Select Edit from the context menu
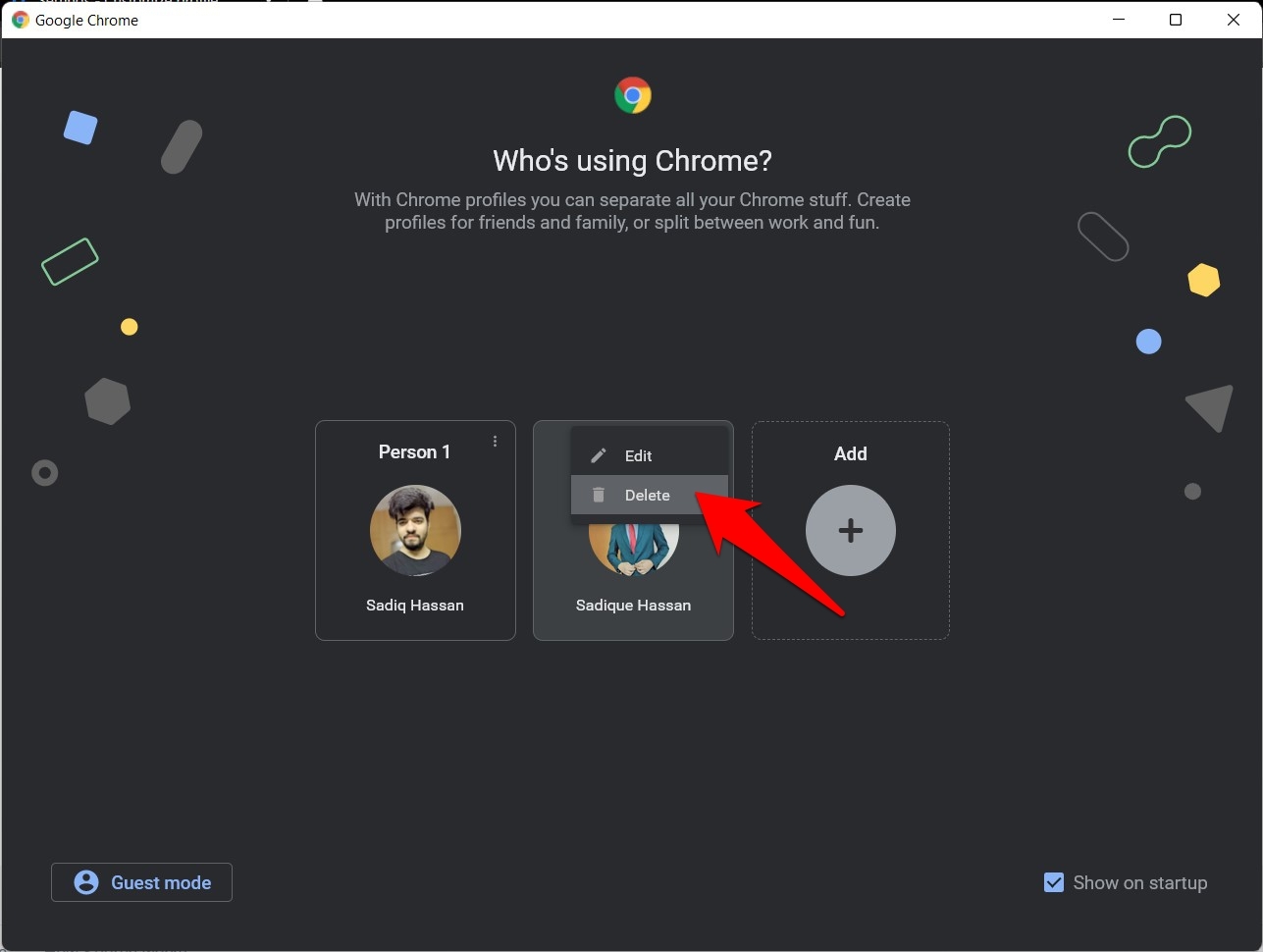The height and width of the screenshot is (952, 1263). (x=638, y=455)
